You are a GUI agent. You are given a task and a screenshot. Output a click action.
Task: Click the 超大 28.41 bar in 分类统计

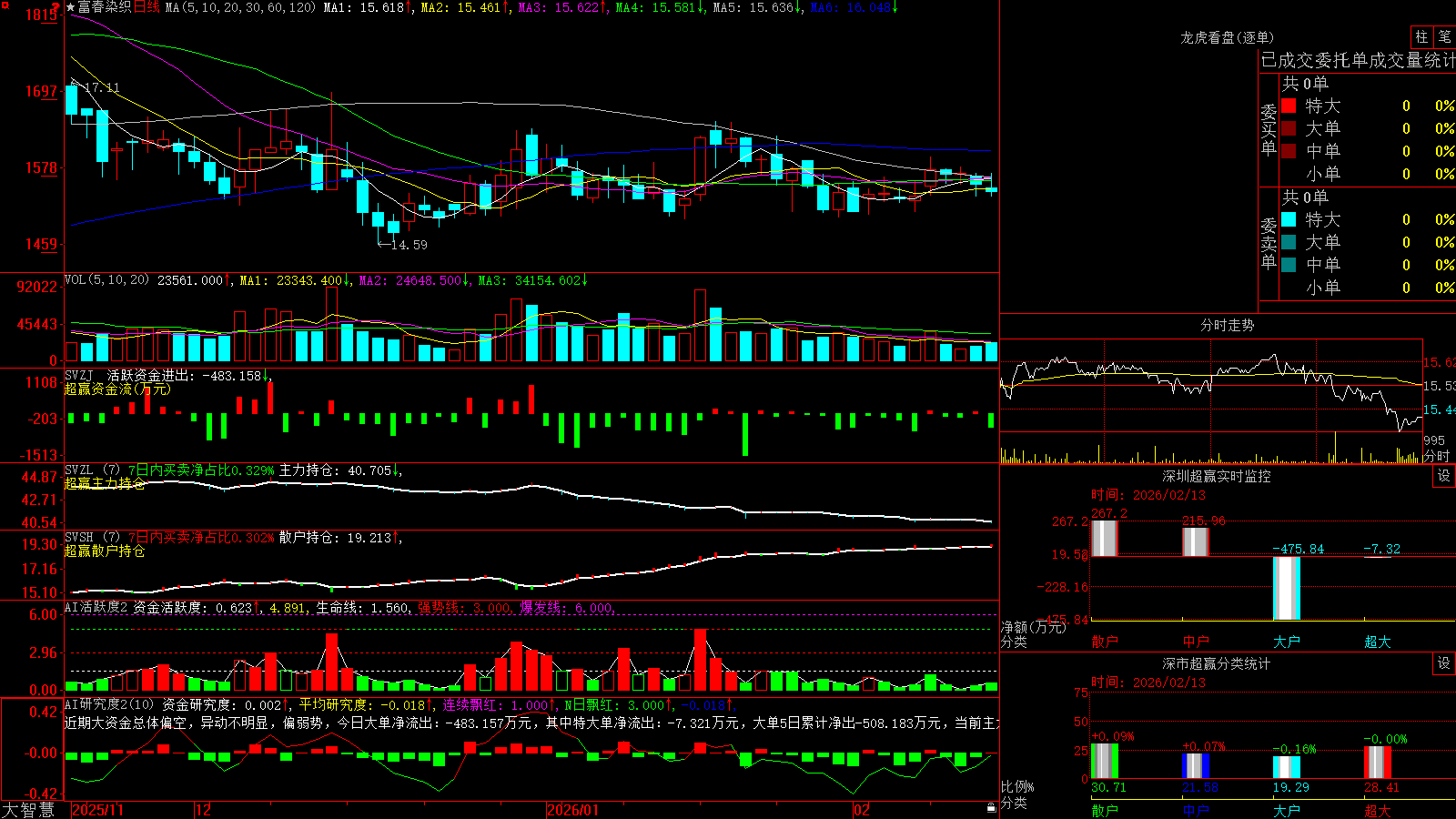[x=1378, y=763]
